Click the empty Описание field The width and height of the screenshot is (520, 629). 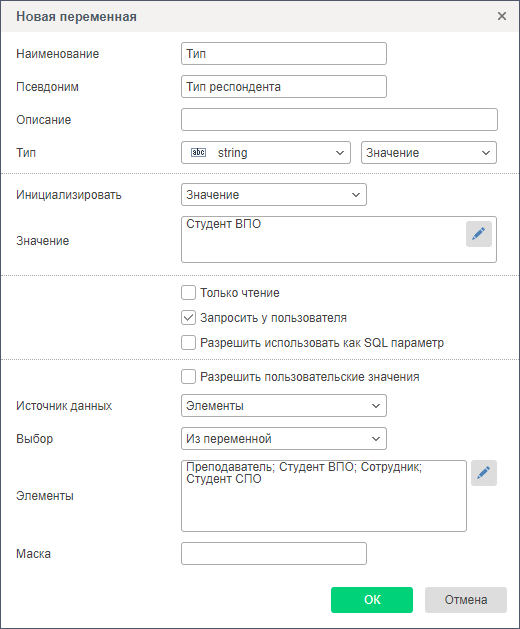(339, 119)
